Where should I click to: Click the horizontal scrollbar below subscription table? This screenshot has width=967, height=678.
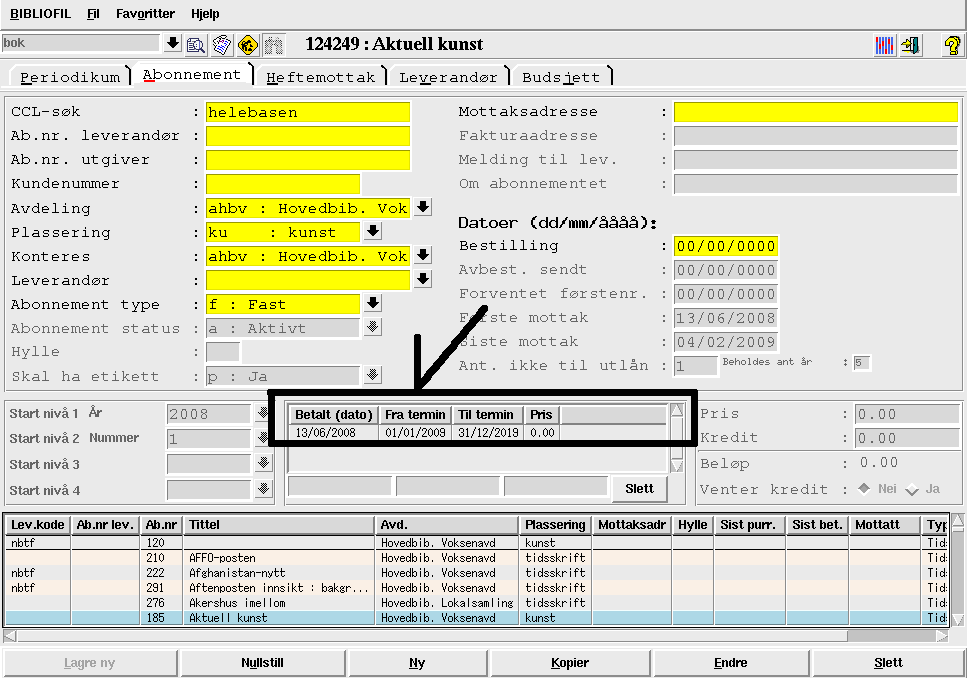click(x=430, y=636)
